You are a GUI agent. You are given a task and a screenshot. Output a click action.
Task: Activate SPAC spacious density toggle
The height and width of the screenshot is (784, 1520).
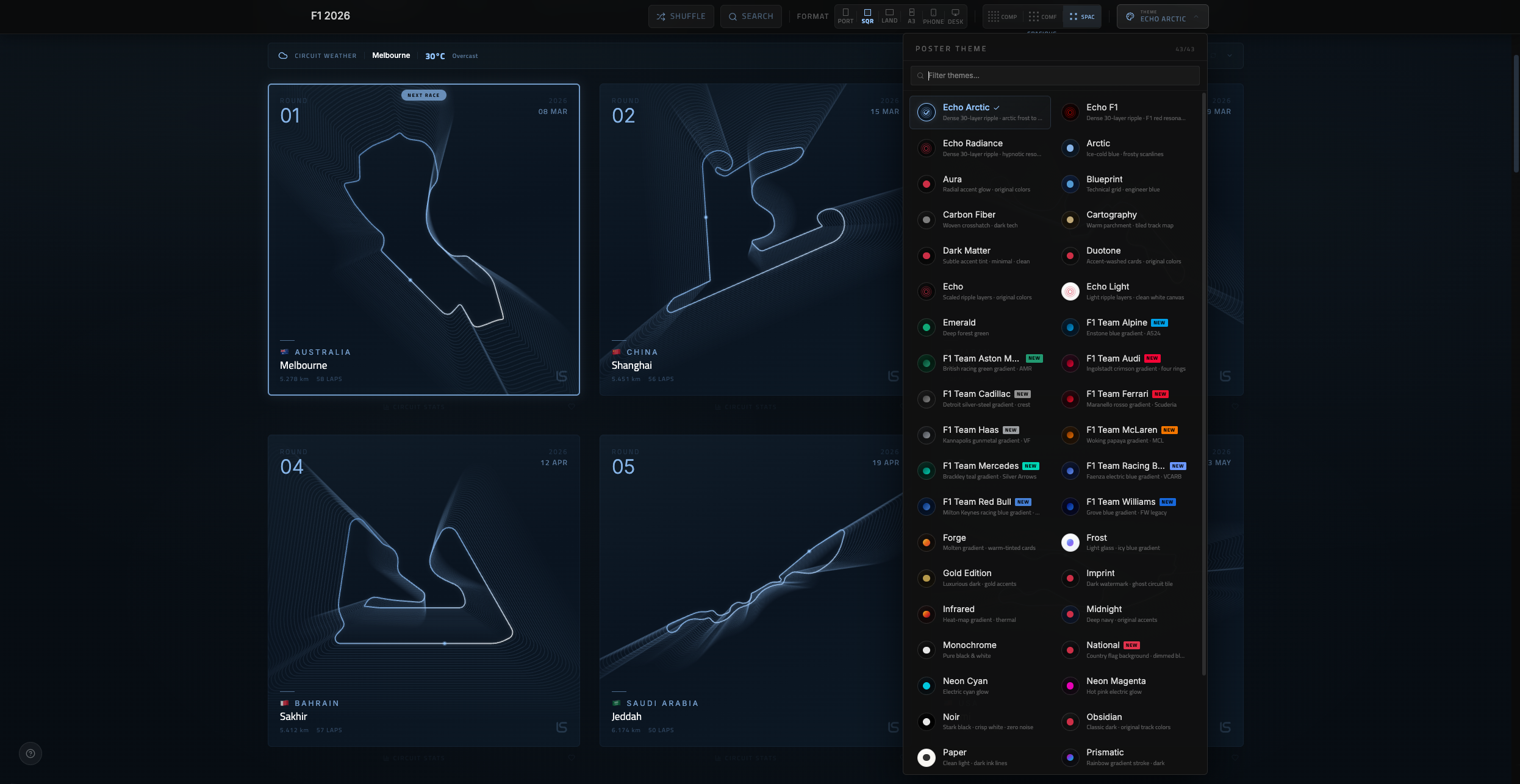click(x=1082, y=16)
